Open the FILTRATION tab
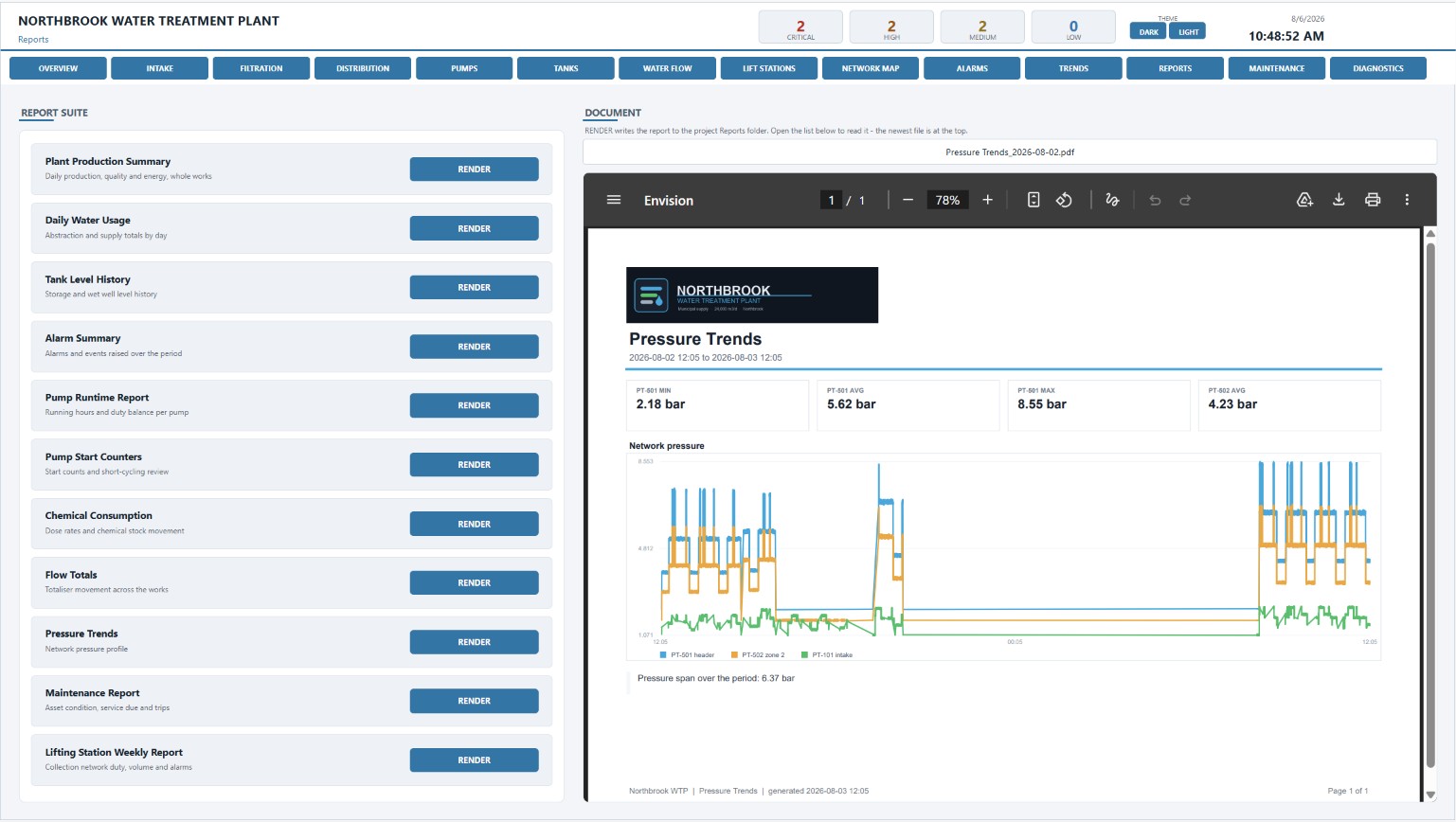Screen dimensions: 1456x822 click(261, 68)
